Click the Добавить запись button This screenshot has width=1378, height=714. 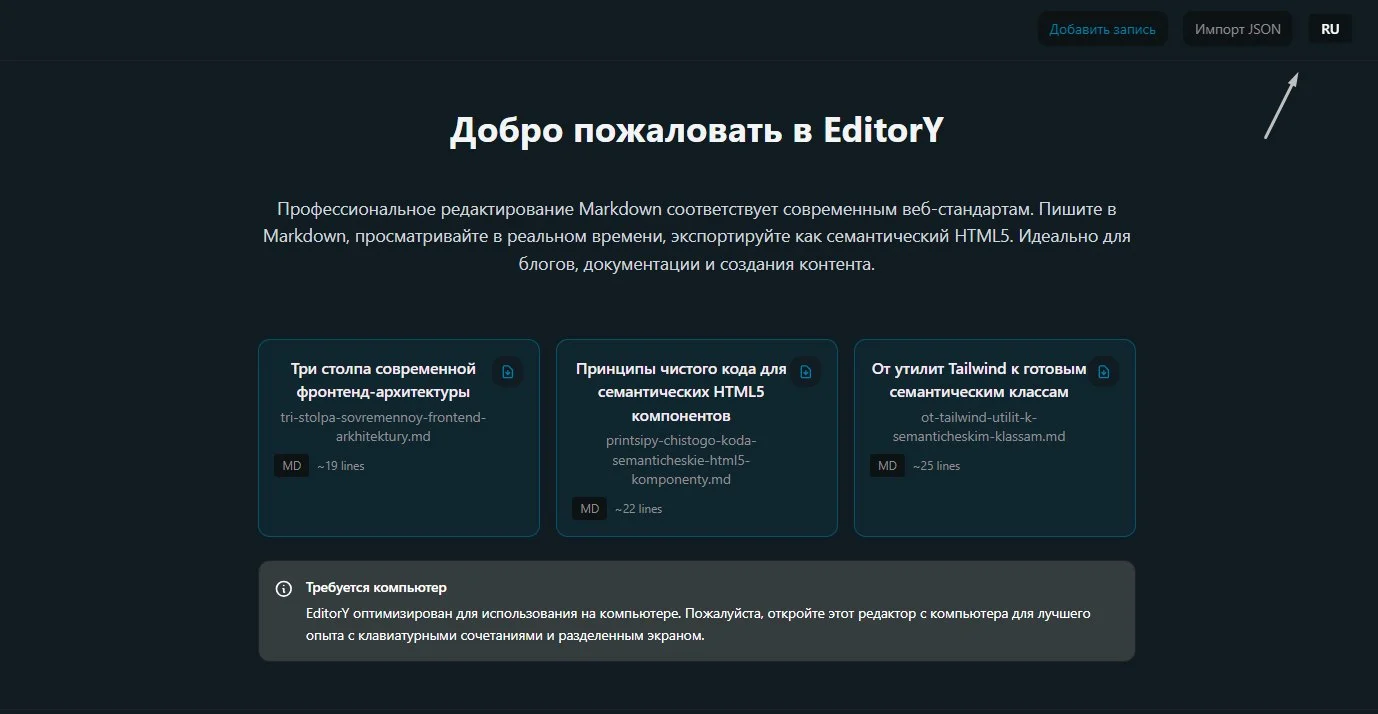[1102, 29]
